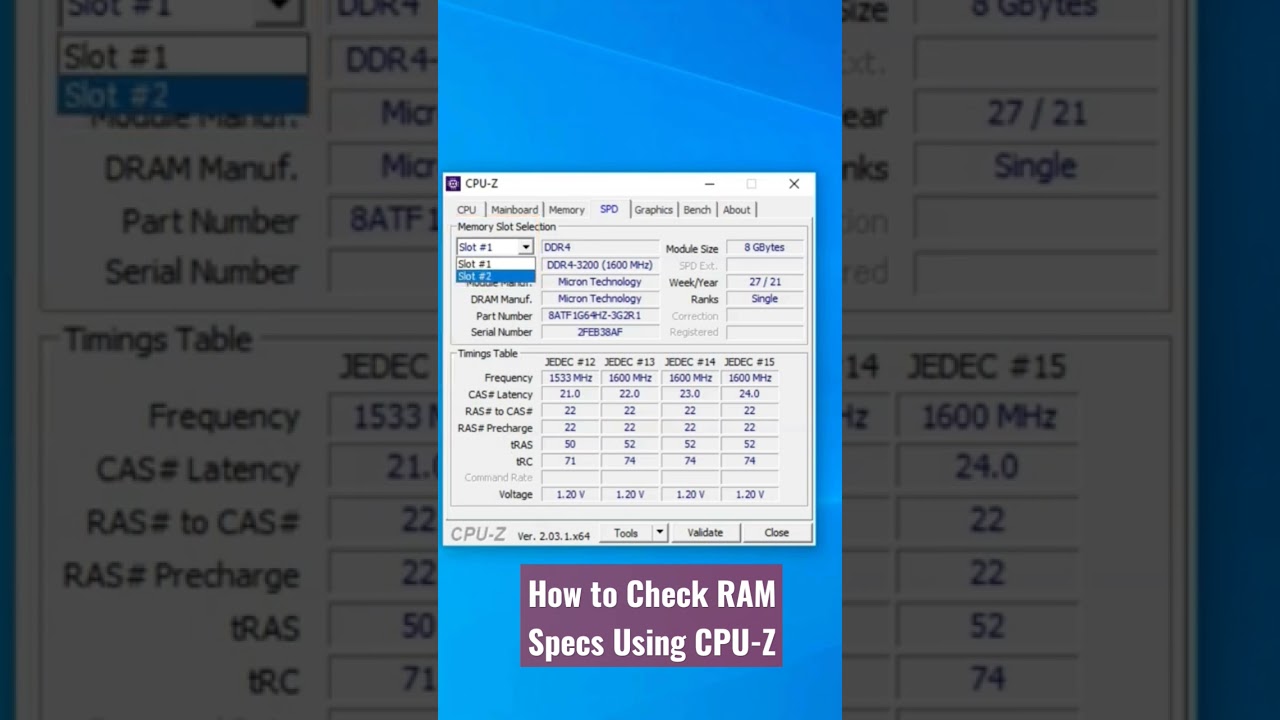Click the CPU-Z logo text at bottom left

pos(478,534)
